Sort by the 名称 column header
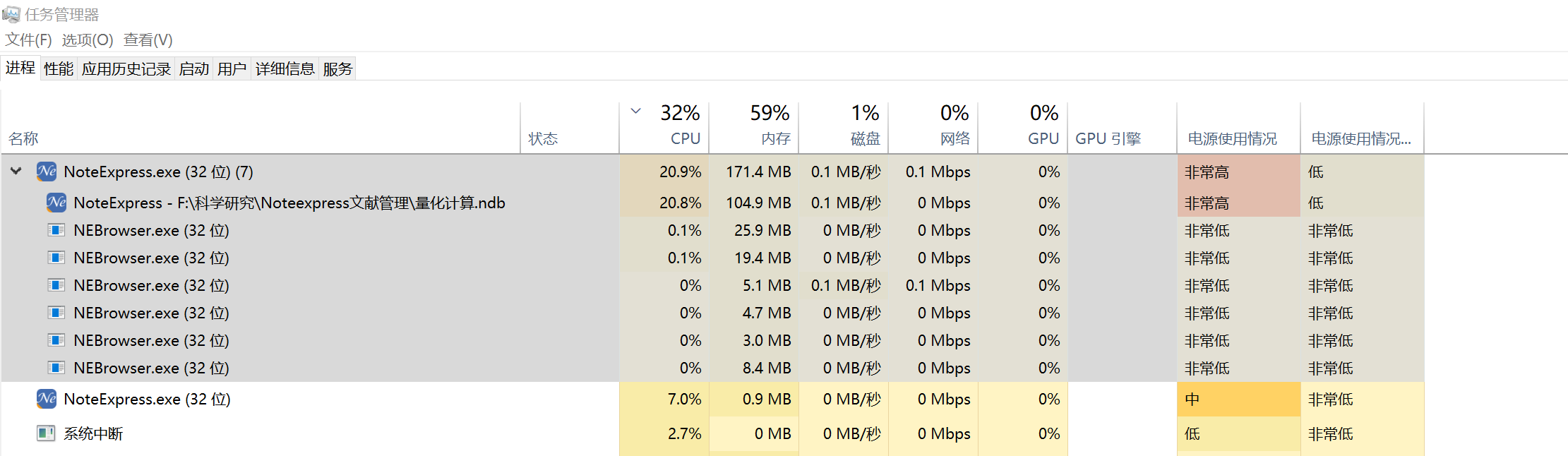Image resolution: width=1568 pixels, height=456 pixels. [24, 138]
